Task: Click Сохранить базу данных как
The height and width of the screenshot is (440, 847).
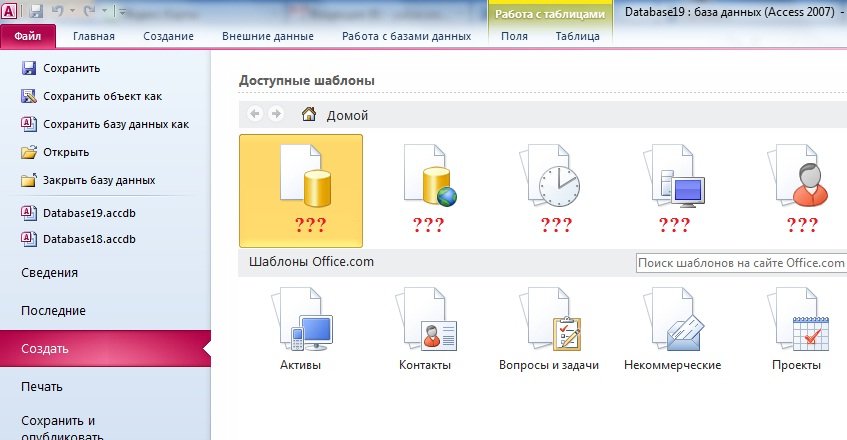Action: tap(115, 124)
